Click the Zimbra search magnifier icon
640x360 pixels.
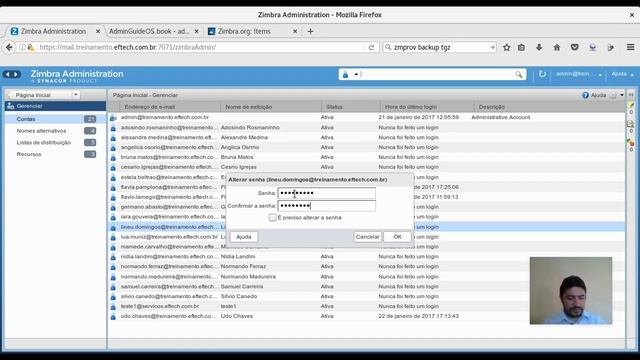[518, 75]
